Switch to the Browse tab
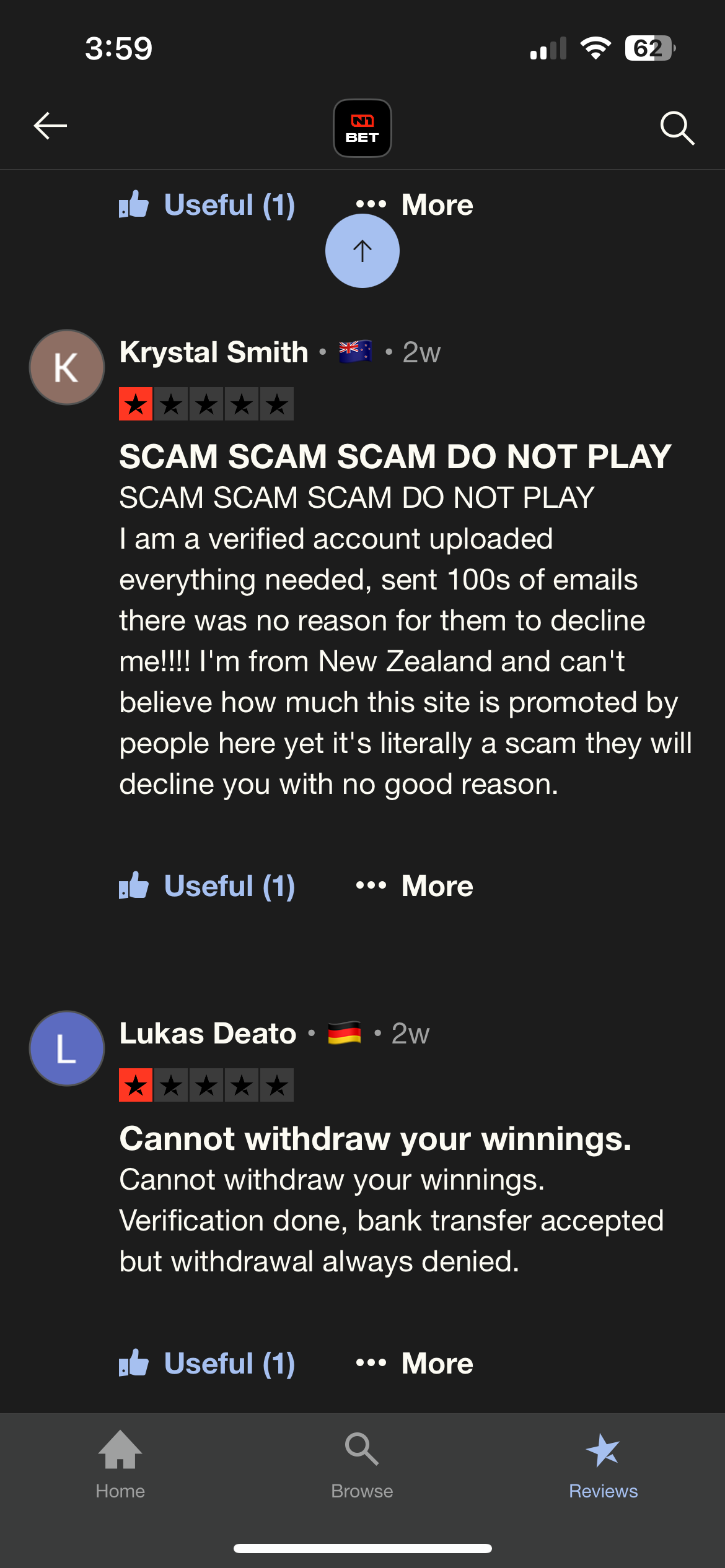Image resolution: width=725 pixels, height=1568 pixels. coord(362,1465)
